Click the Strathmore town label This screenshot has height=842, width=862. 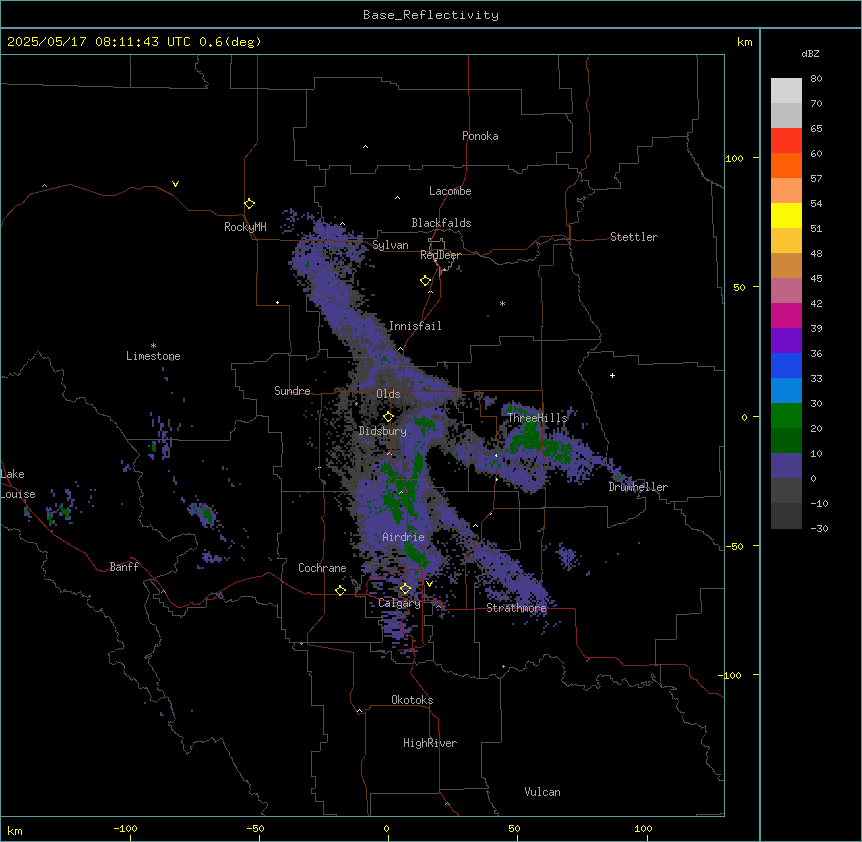516,608
